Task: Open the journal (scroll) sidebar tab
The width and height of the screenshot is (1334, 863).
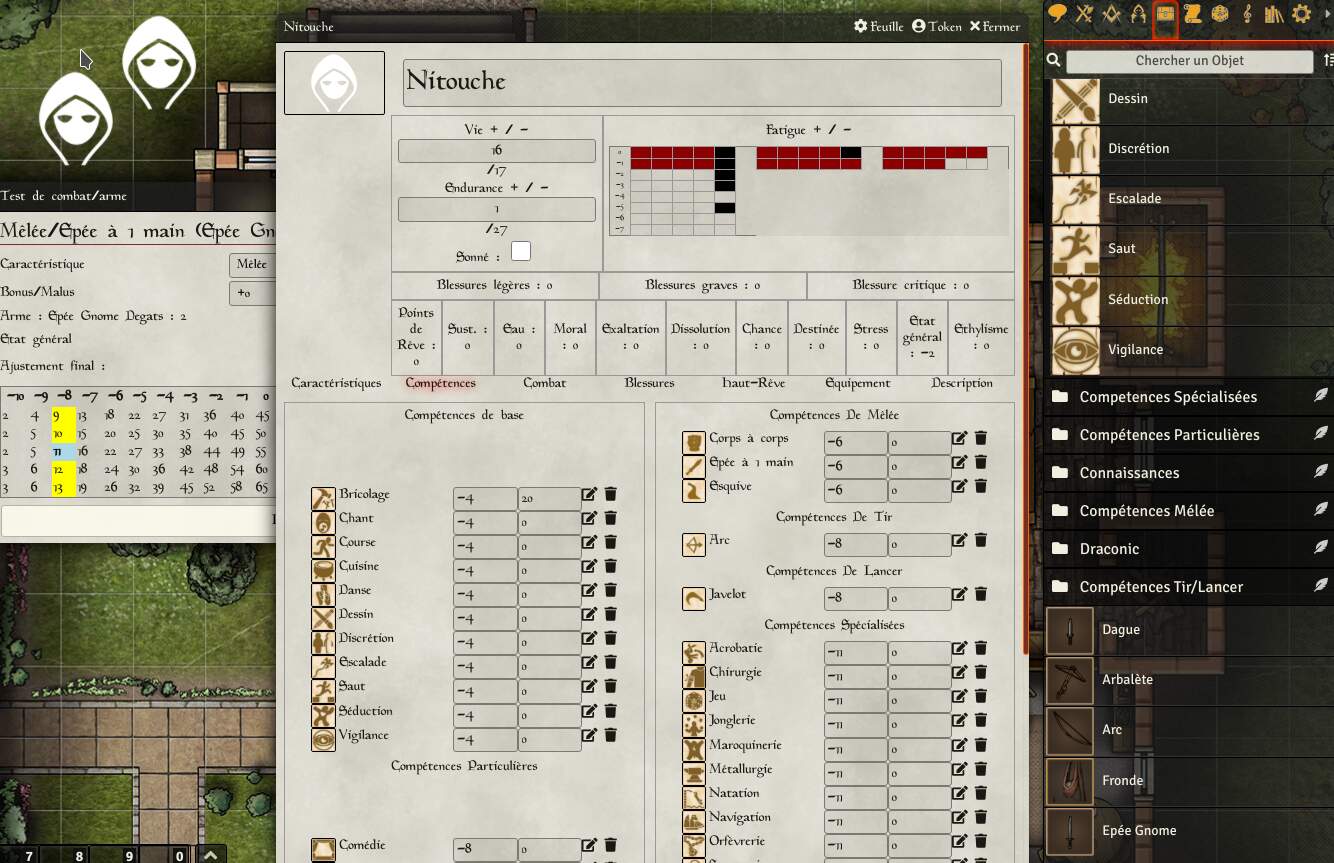Action: [x=1192, y=14]
